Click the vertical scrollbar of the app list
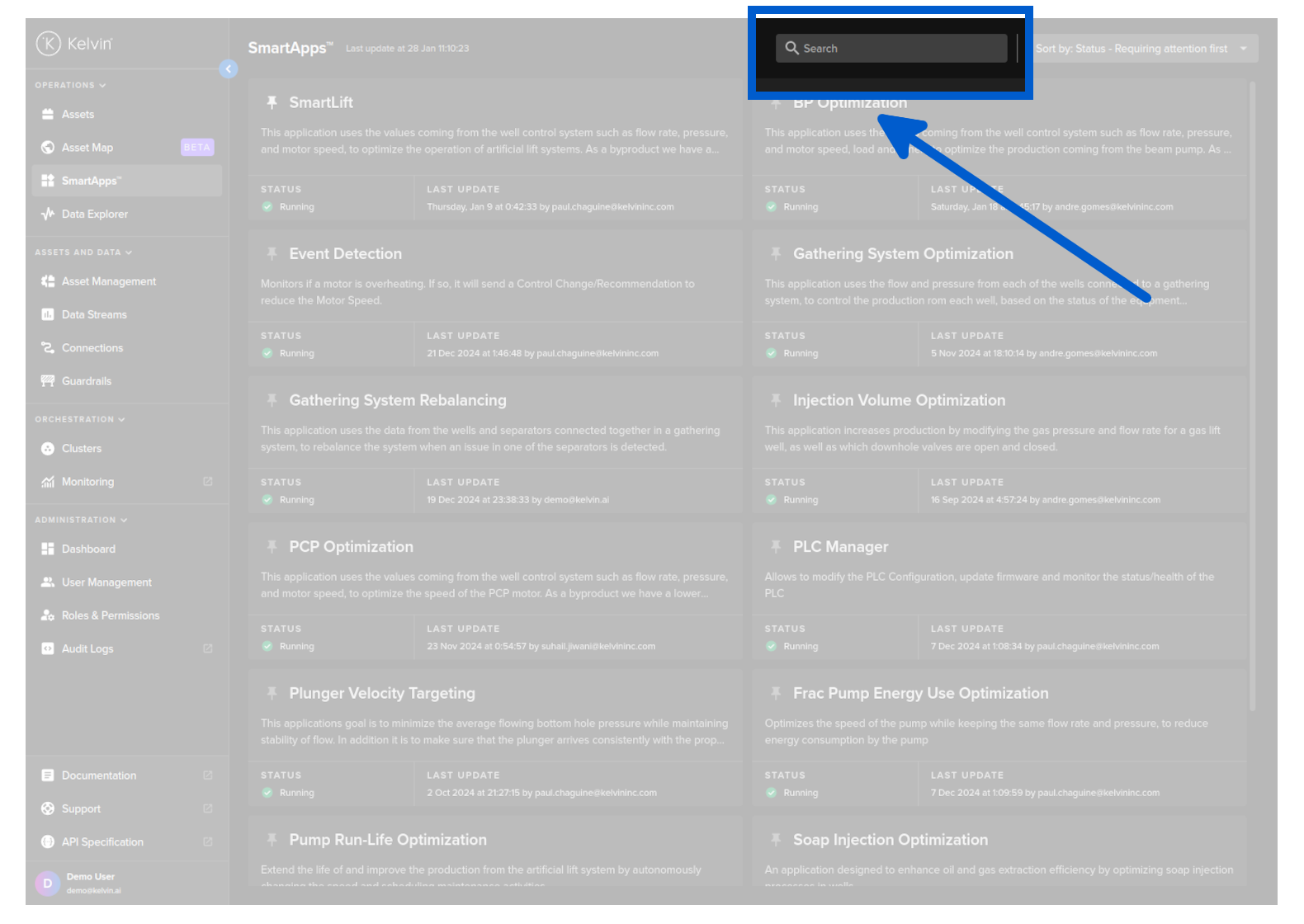Viewport: 1304px width, 924px height. click(1252, 396)
